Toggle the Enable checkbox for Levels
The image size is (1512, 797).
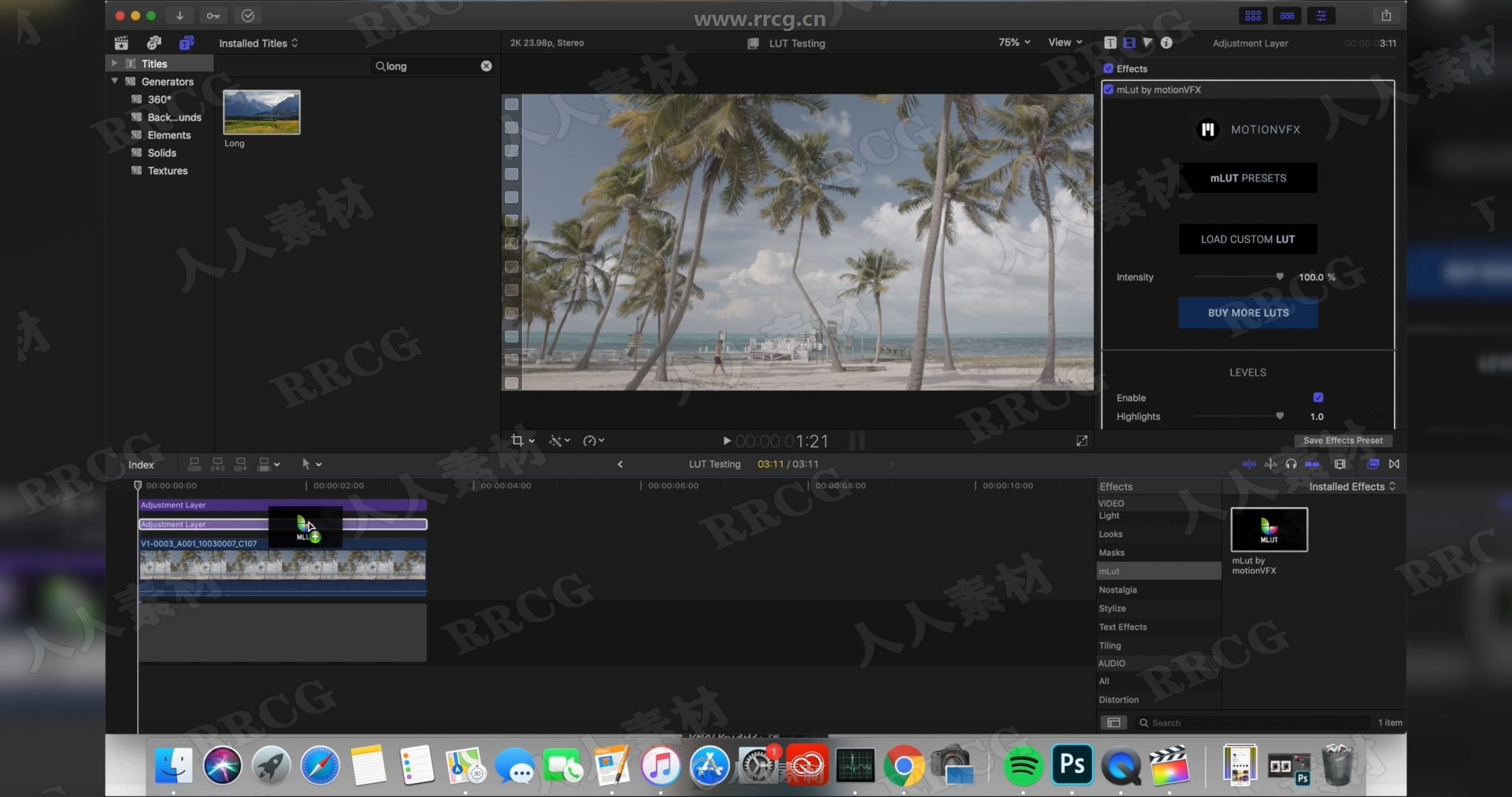(1318, 397)
